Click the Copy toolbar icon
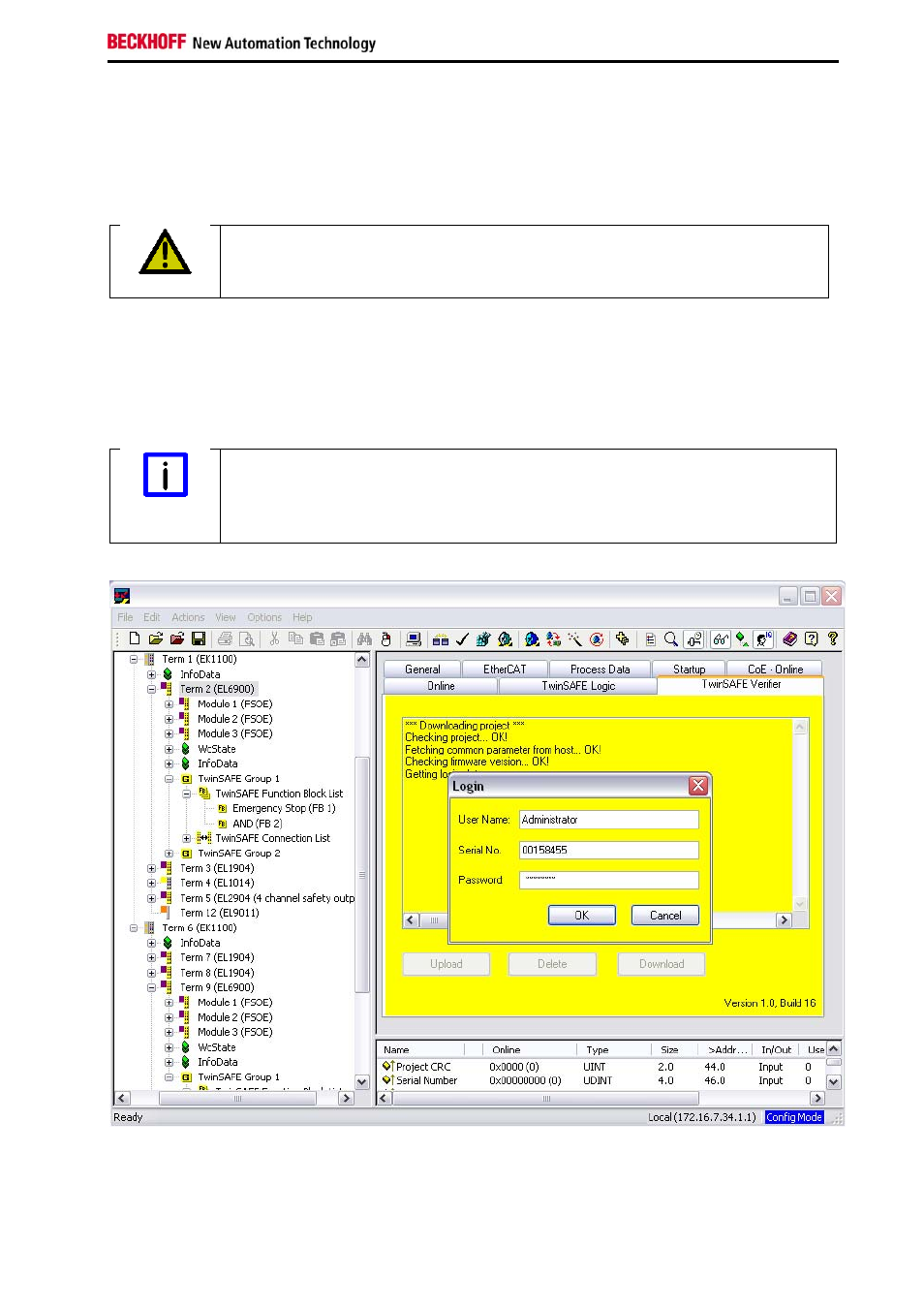Screen dimensions: 924x1308 click(295, 638)
